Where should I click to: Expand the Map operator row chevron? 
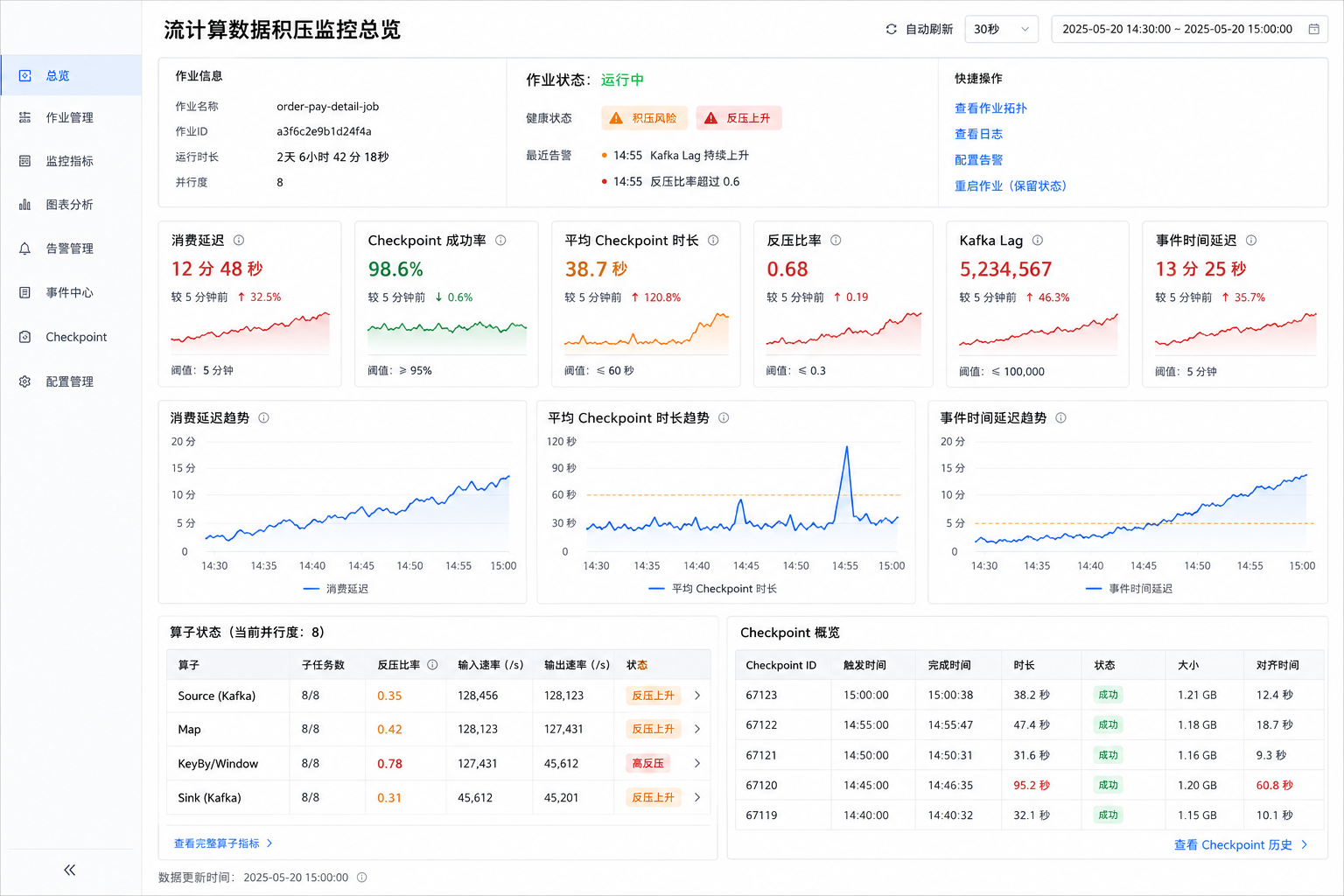(697, 729)
